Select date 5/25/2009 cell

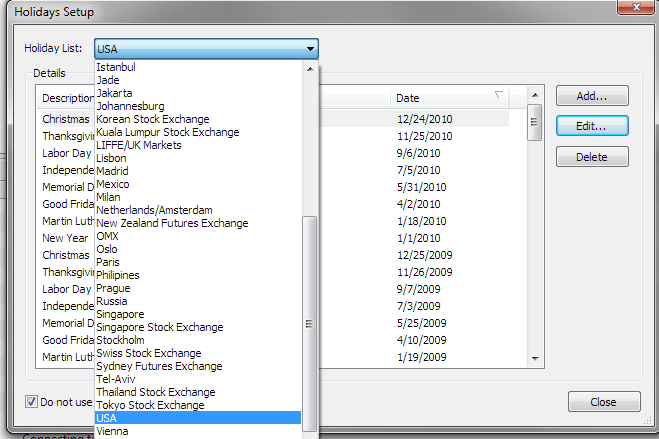click(x=422, y=323)
